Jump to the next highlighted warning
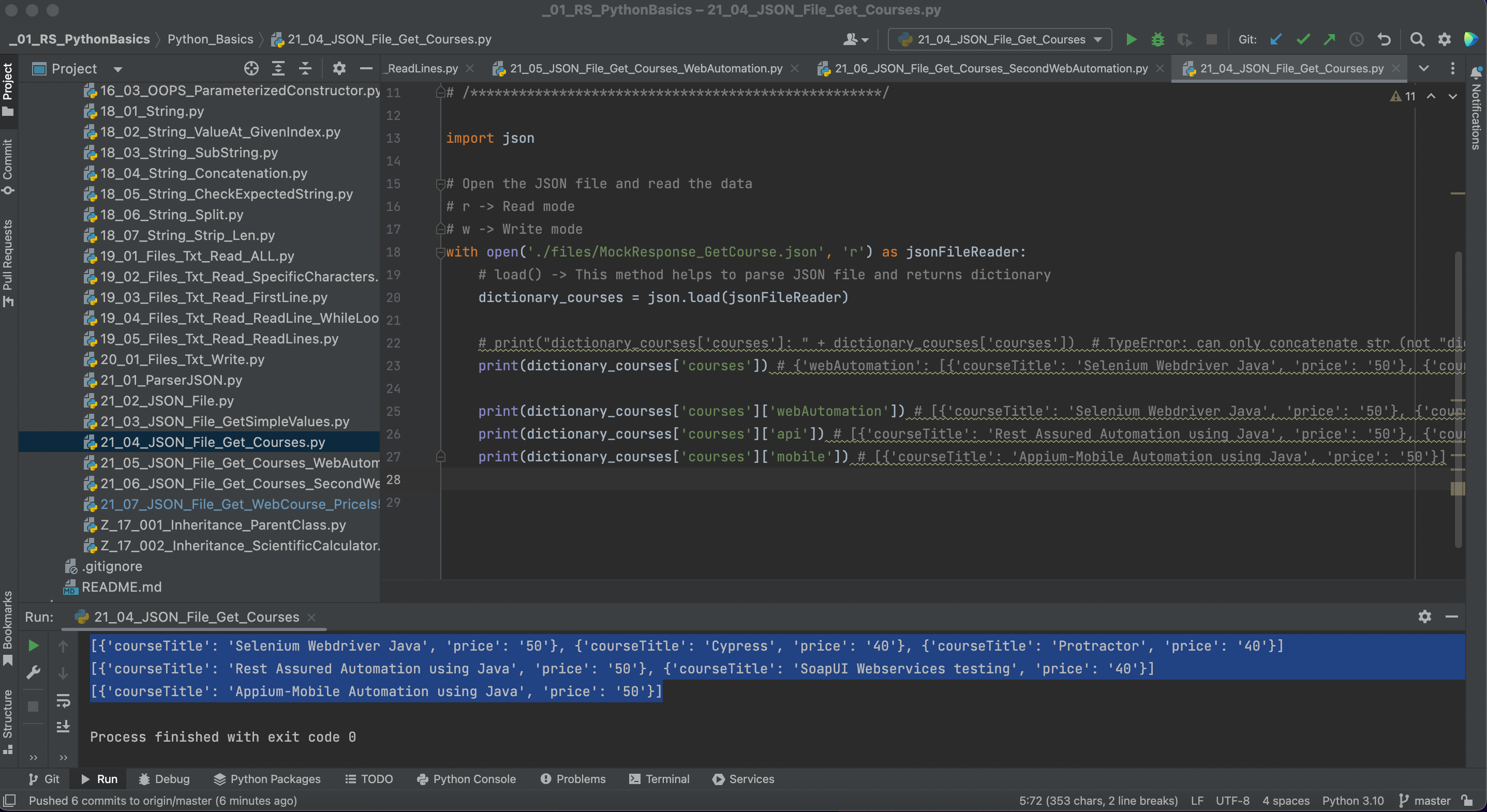 [x=1452, y=96]
